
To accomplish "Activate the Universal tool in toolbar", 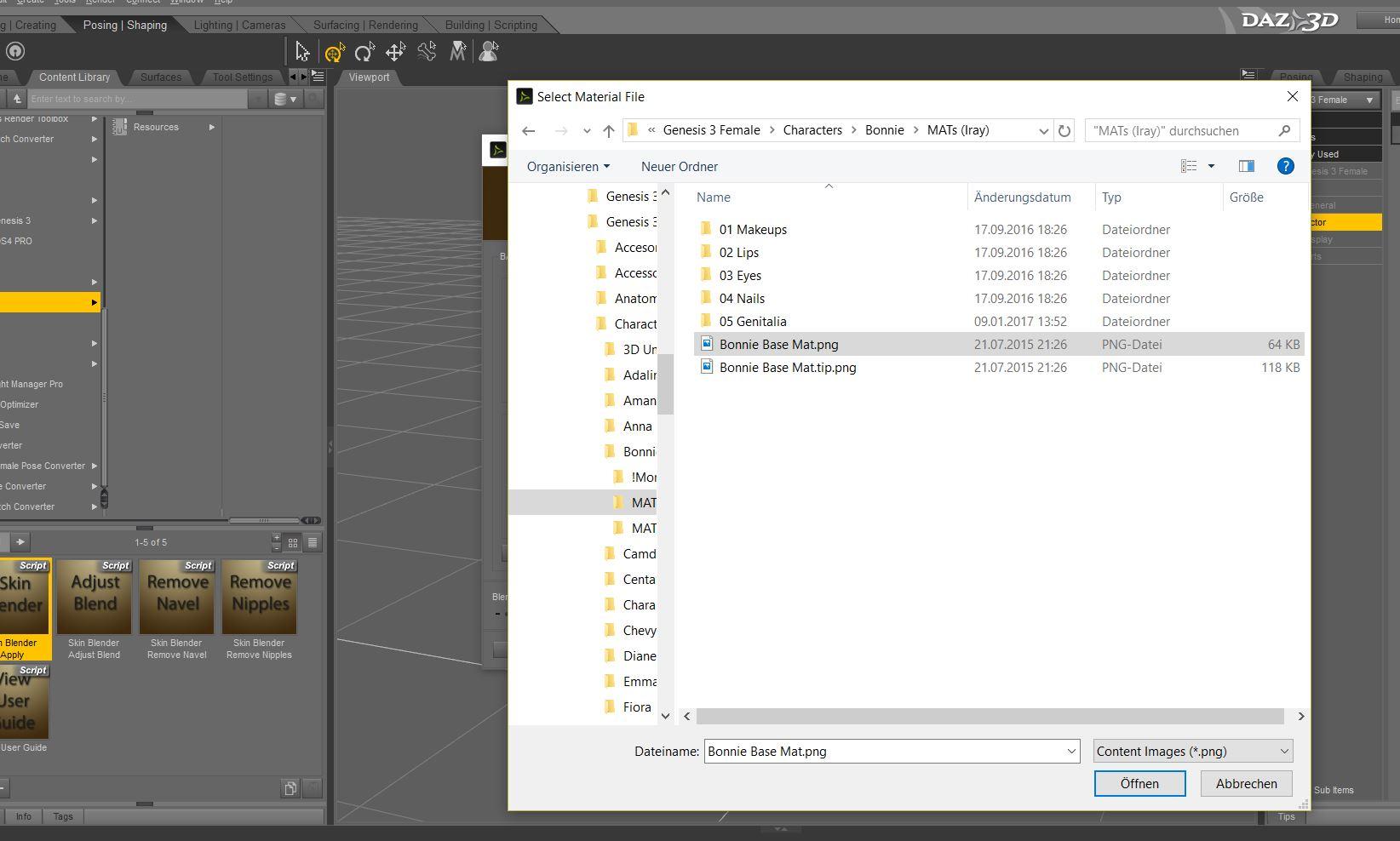I will [x=334, y=52].
